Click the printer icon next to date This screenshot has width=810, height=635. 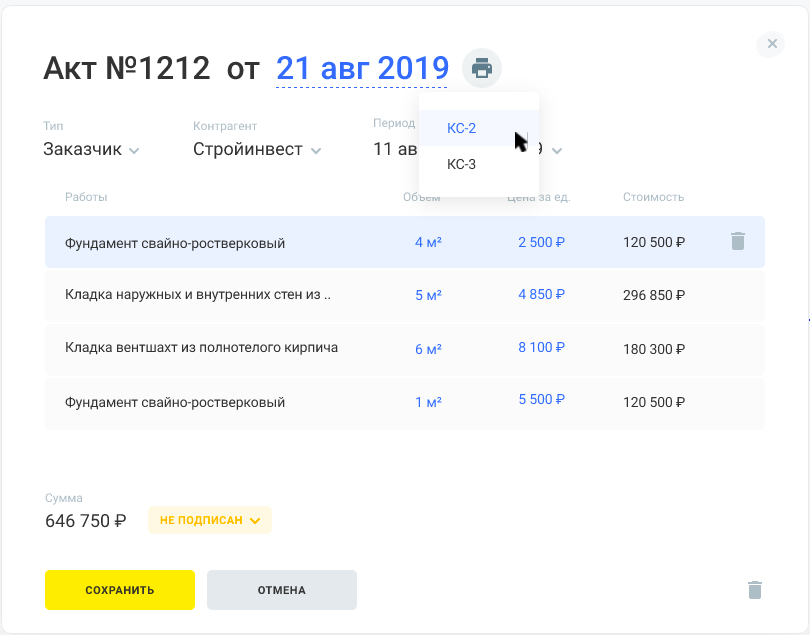(482, 69)
